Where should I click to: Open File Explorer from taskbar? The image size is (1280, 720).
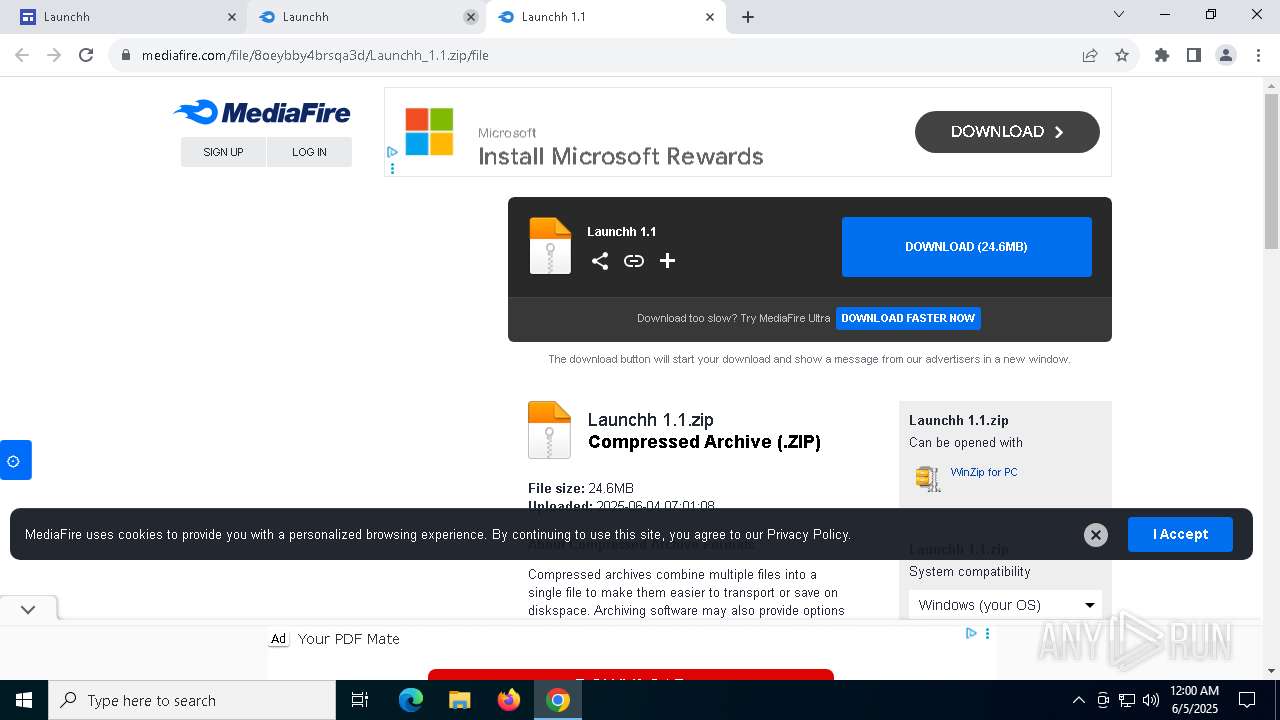coord(460,701)
